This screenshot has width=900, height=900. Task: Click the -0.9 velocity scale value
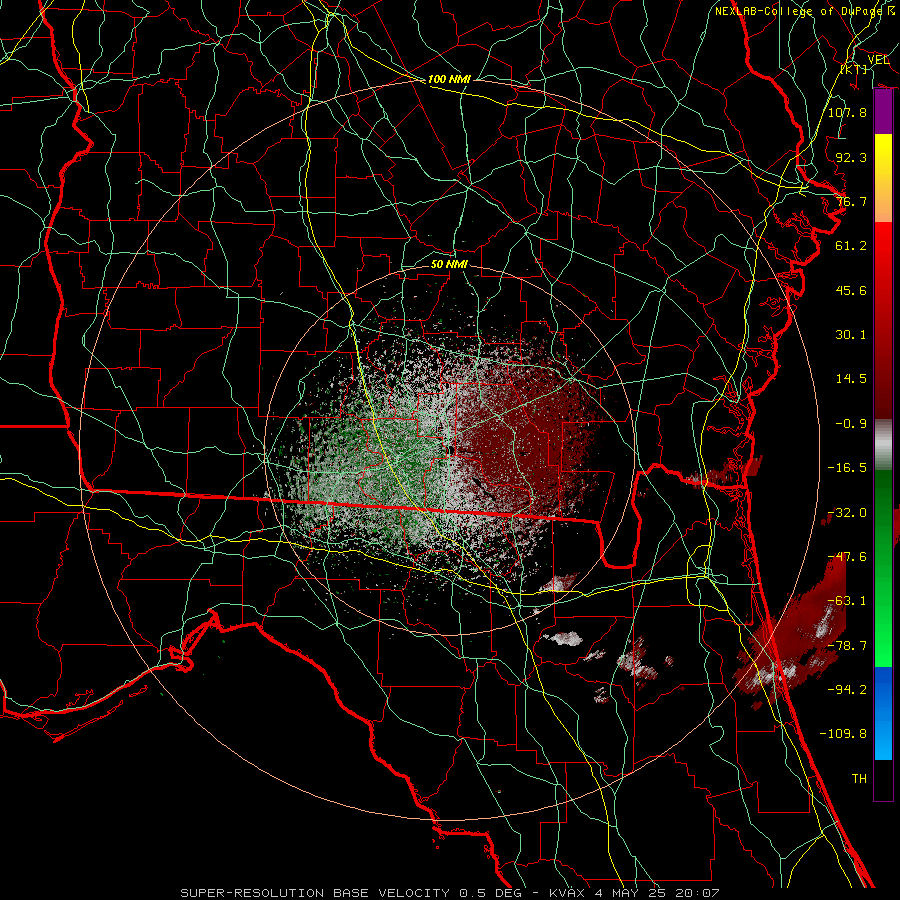click(851, 424)
